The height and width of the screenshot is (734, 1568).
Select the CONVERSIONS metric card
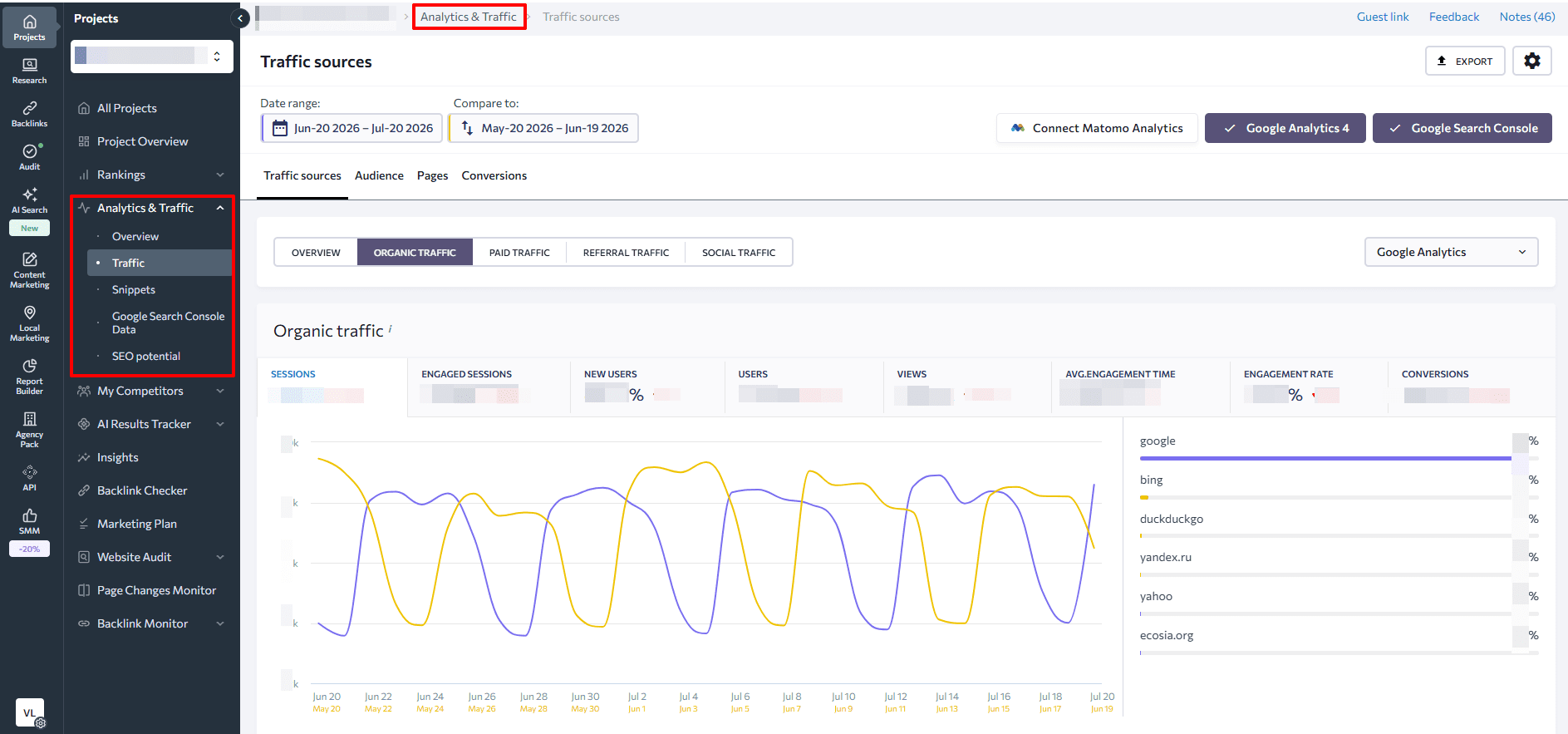click(x=1471, y=387)
